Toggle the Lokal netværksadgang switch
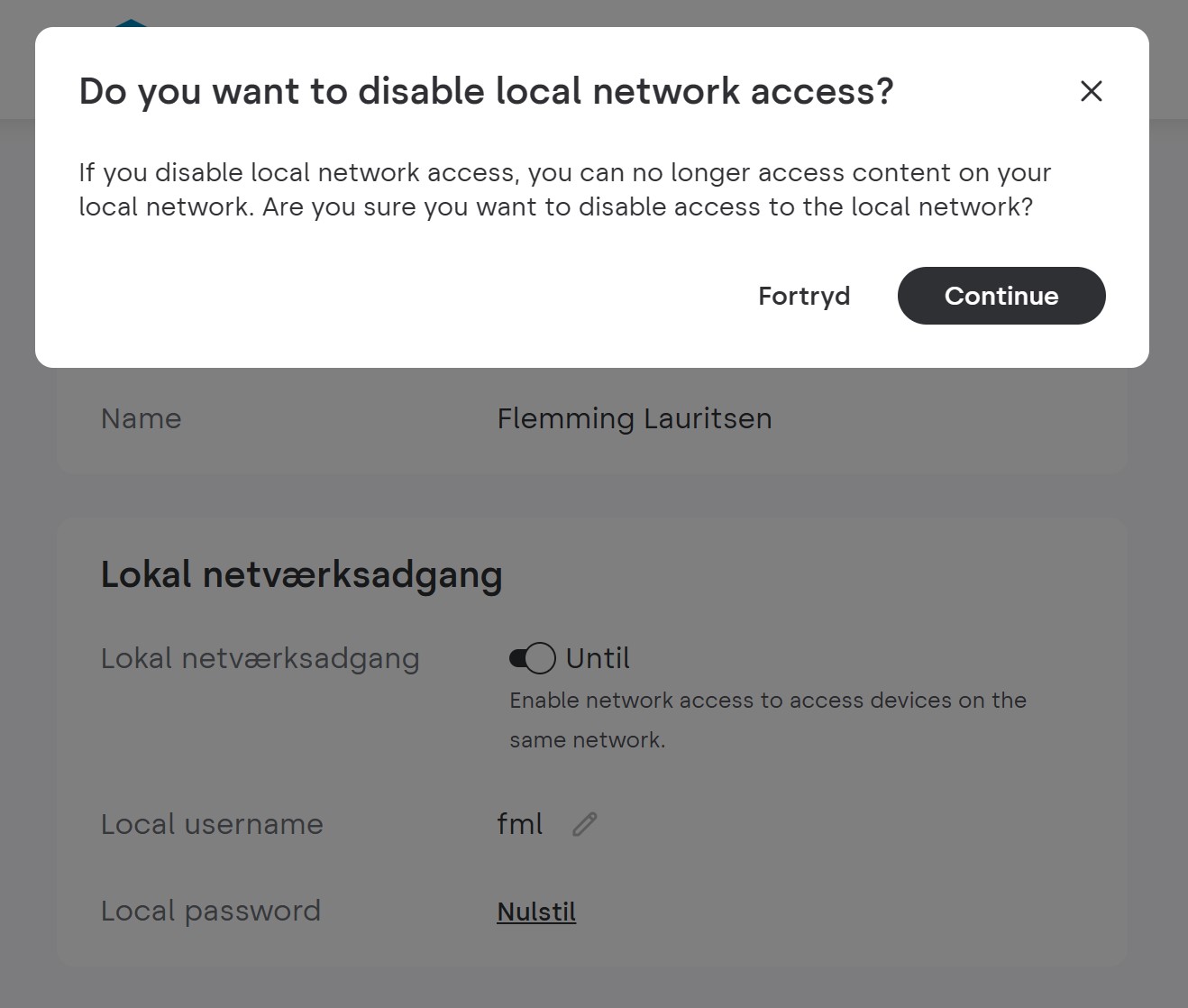 point(532,658)
